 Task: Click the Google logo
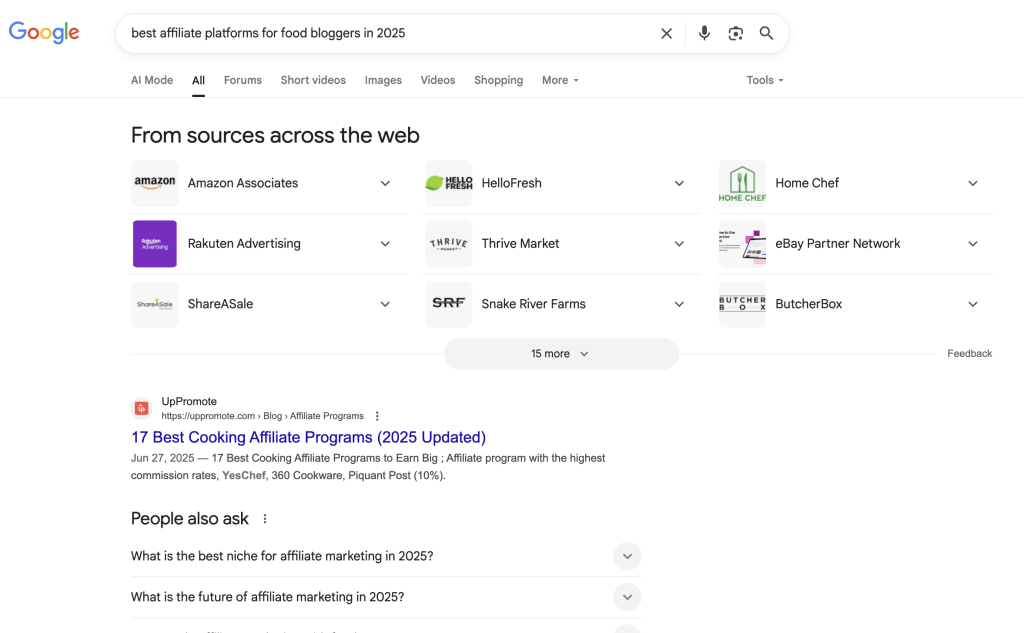(x=44, y=32)
